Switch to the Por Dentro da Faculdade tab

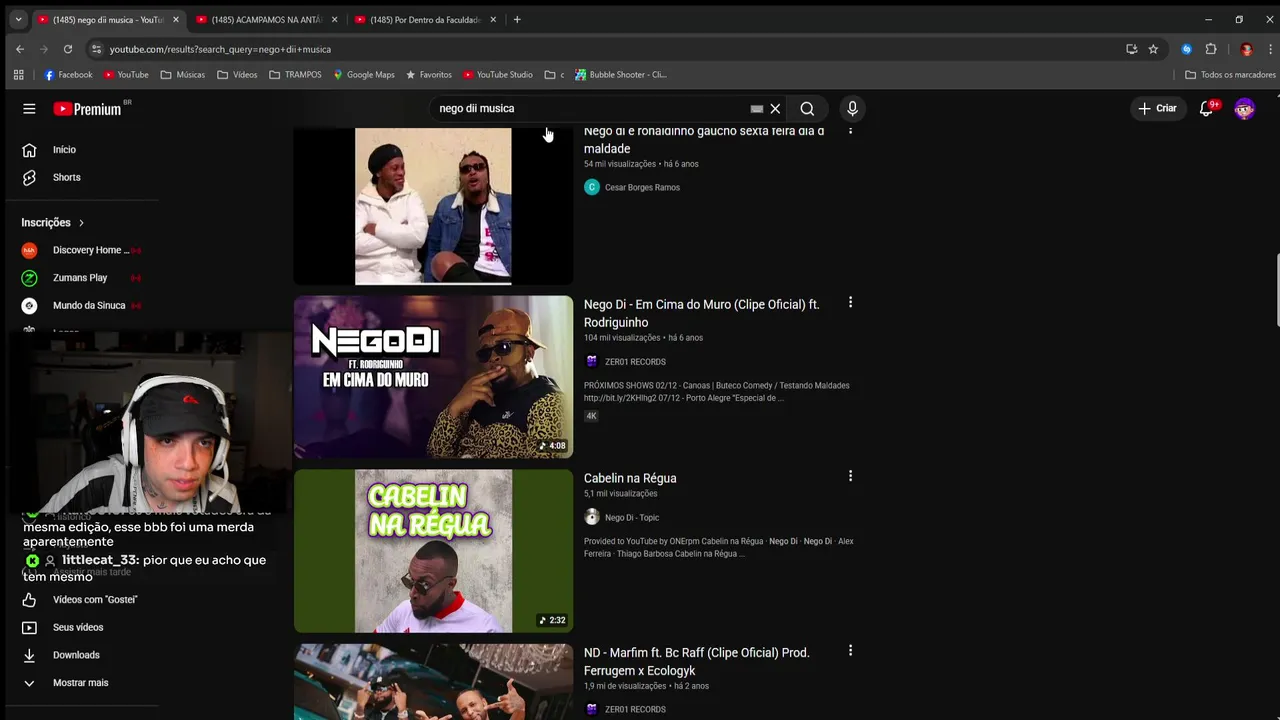tap(425, 19)
